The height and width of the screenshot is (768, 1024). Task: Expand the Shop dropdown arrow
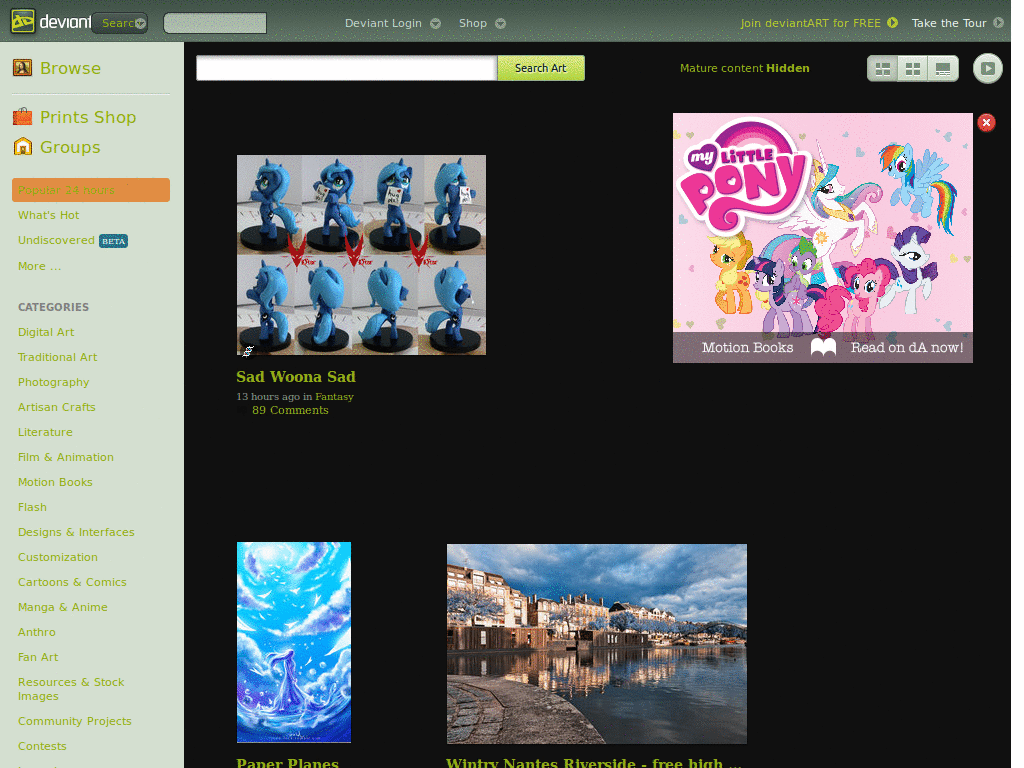500,24
